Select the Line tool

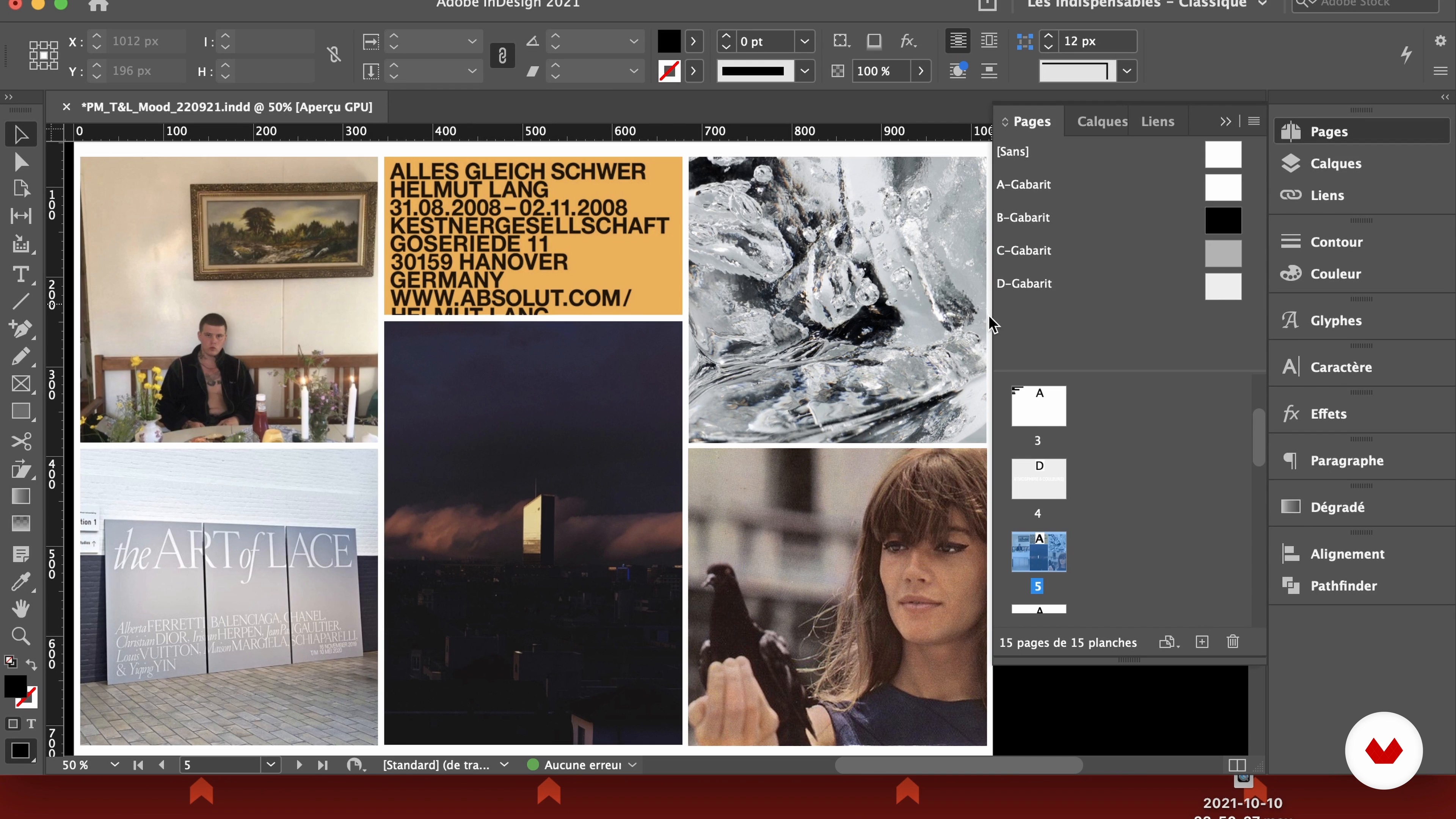[x=21, y=302]
